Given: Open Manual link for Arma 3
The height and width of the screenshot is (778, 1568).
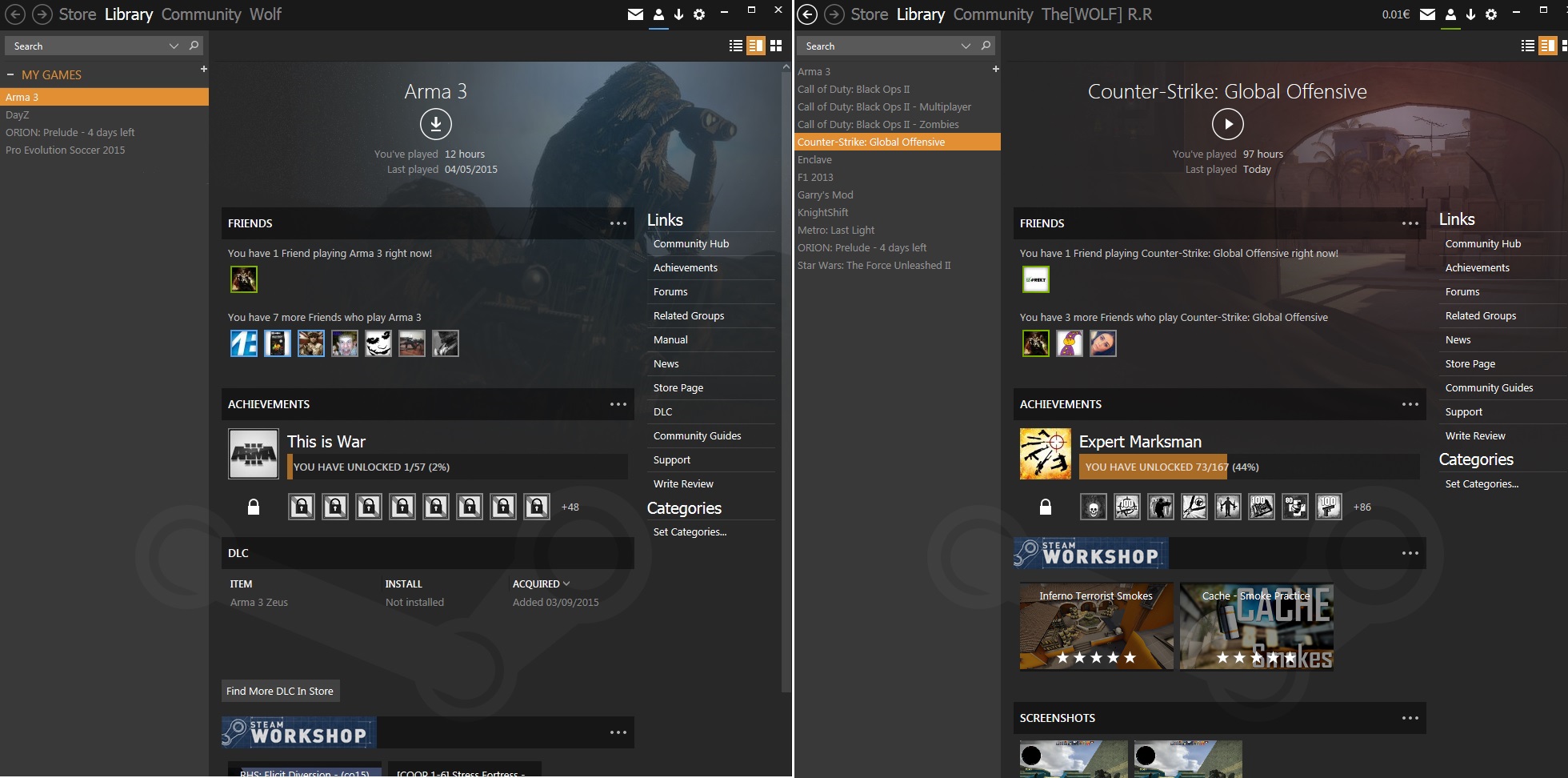Looking at the screenshot, I should [670, 339].
